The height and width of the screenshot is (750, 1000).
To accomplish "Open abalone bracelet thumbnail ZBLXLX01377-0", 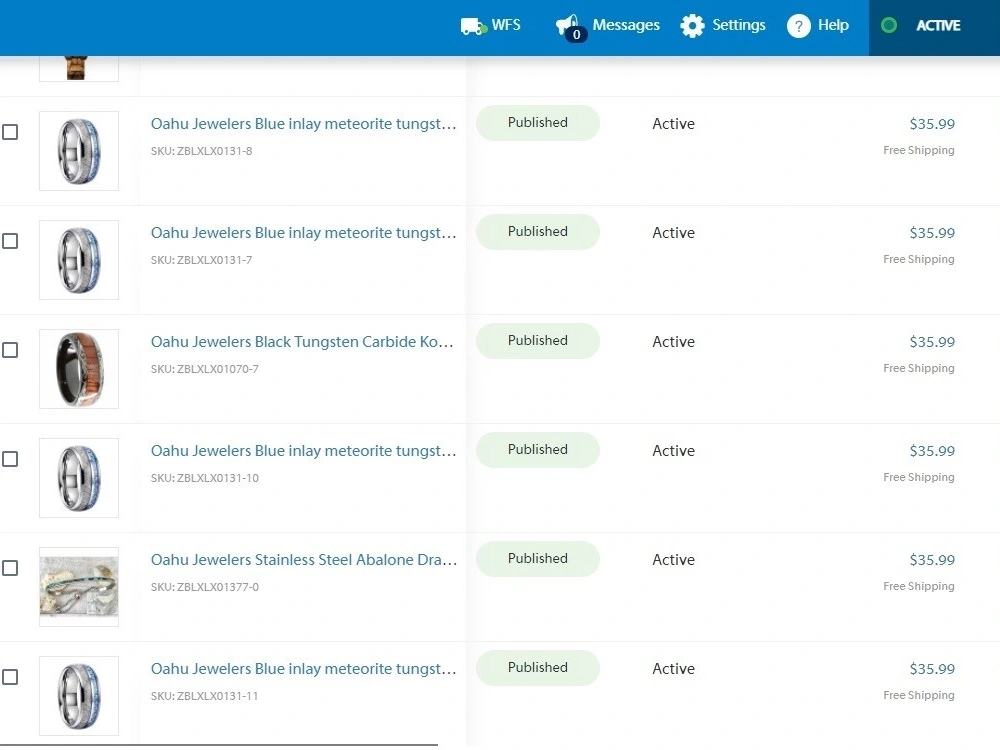I will click(x=79, y=587).
